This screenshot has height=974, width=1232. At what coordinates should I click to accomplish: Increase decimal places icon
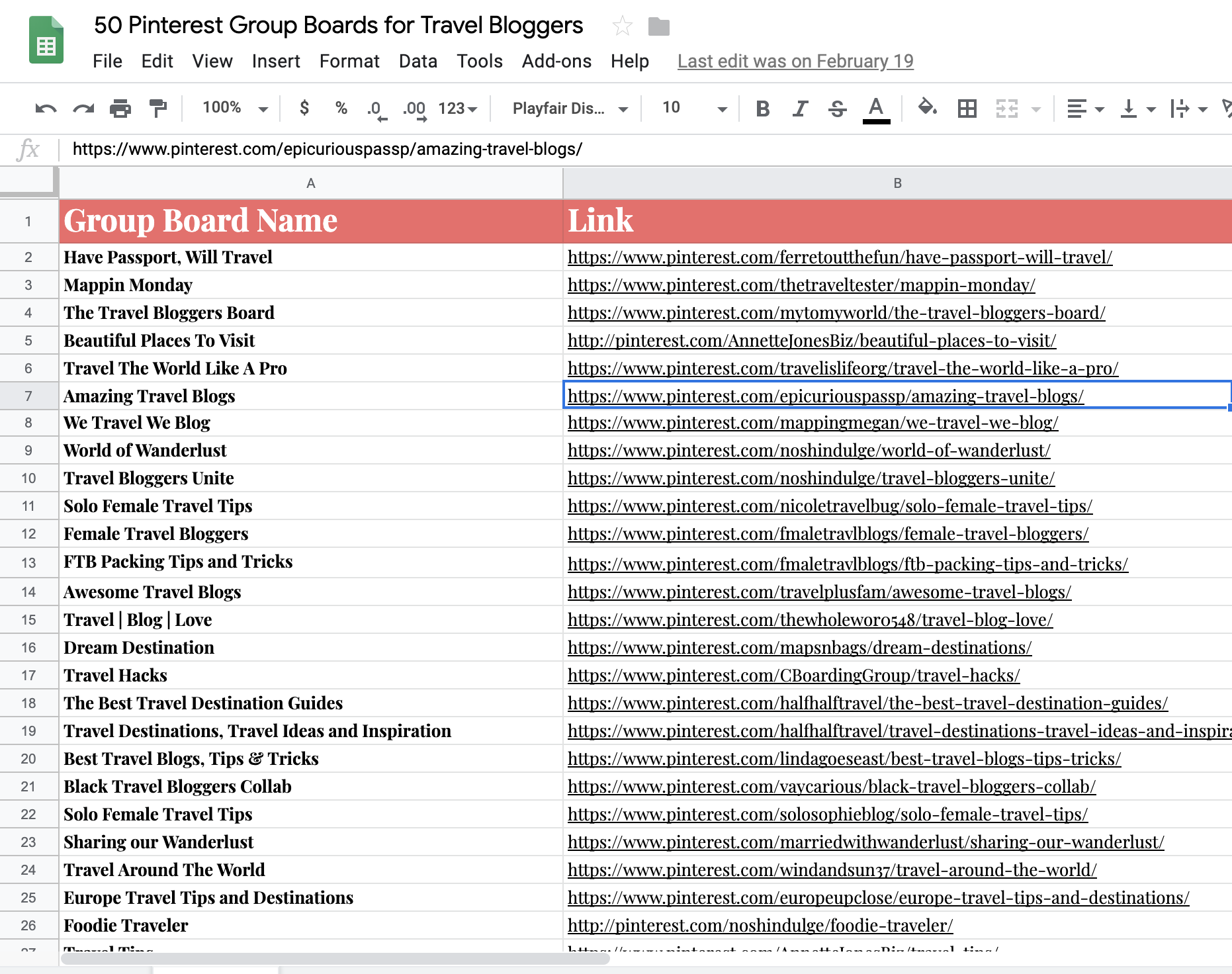pyautogui.click(x=415, y=109)
